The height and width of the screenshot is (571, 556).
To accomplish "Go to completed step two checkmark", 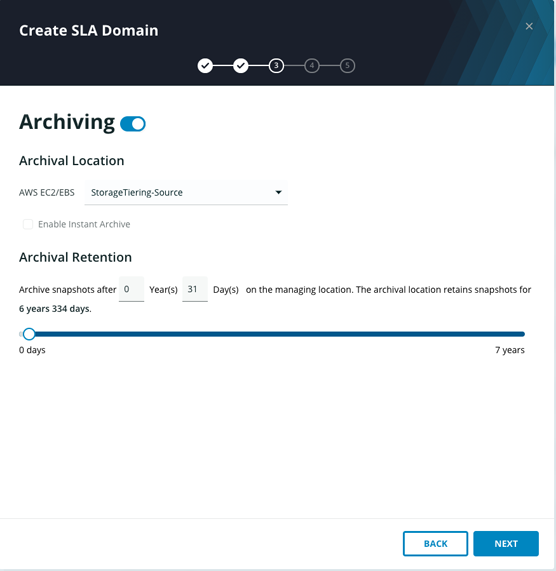I will click(241, 66).
